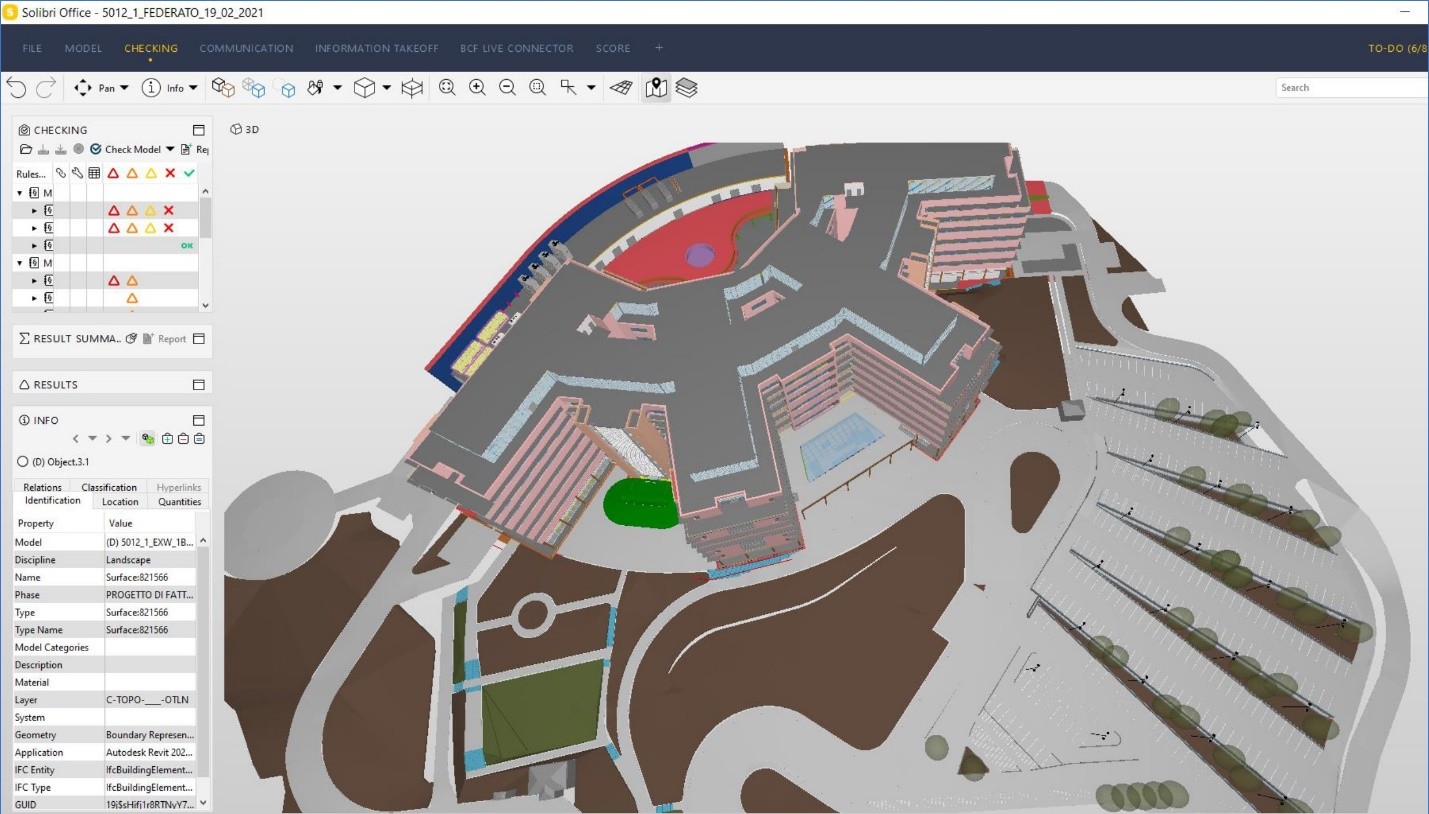Click the stacked layers icon in toolbar
The width and height of the screenshot is (1429, 814).
coord(686,88)
